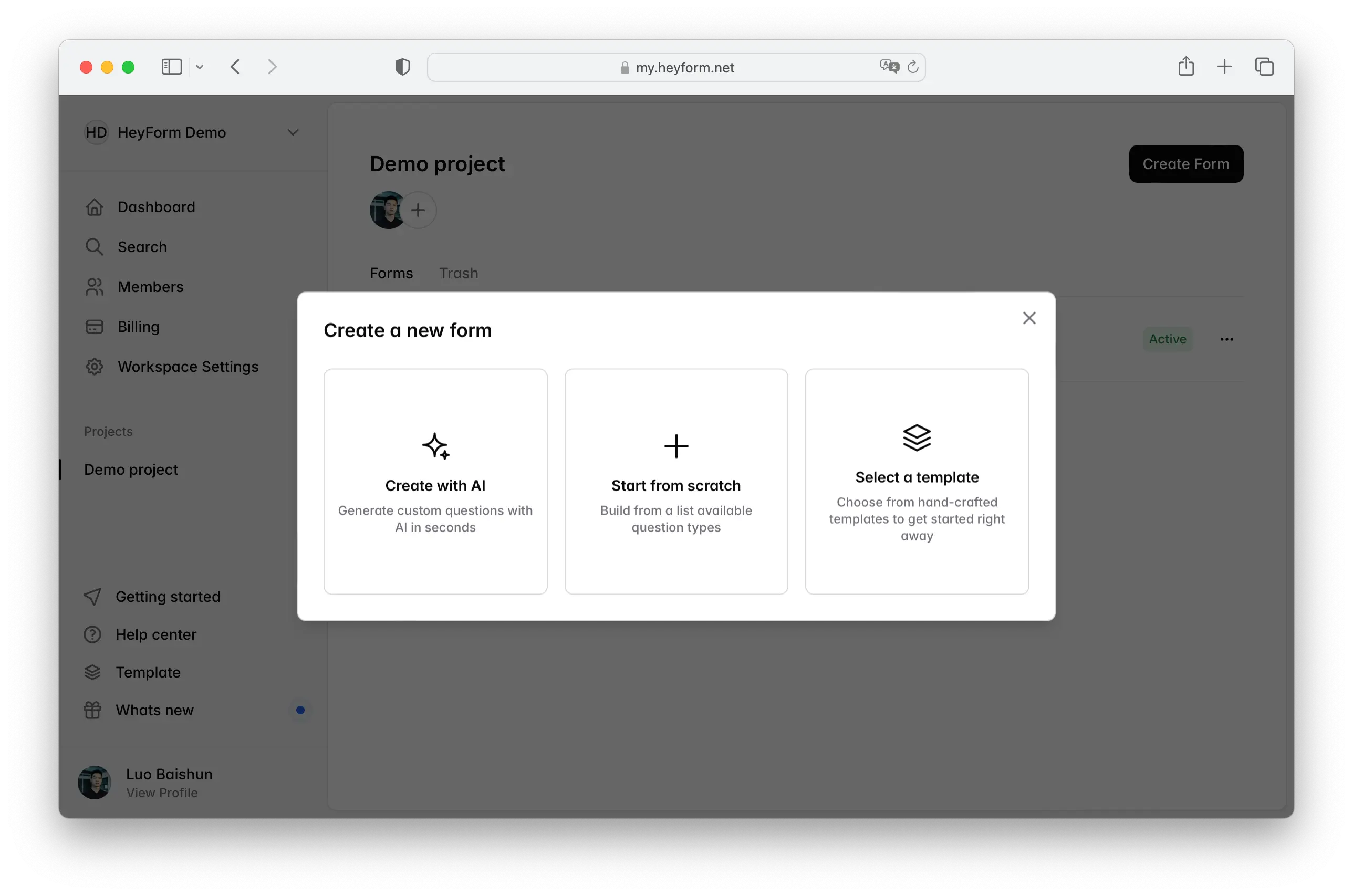
Task: Open the Template gallery from sidebar
Action: 148,672
